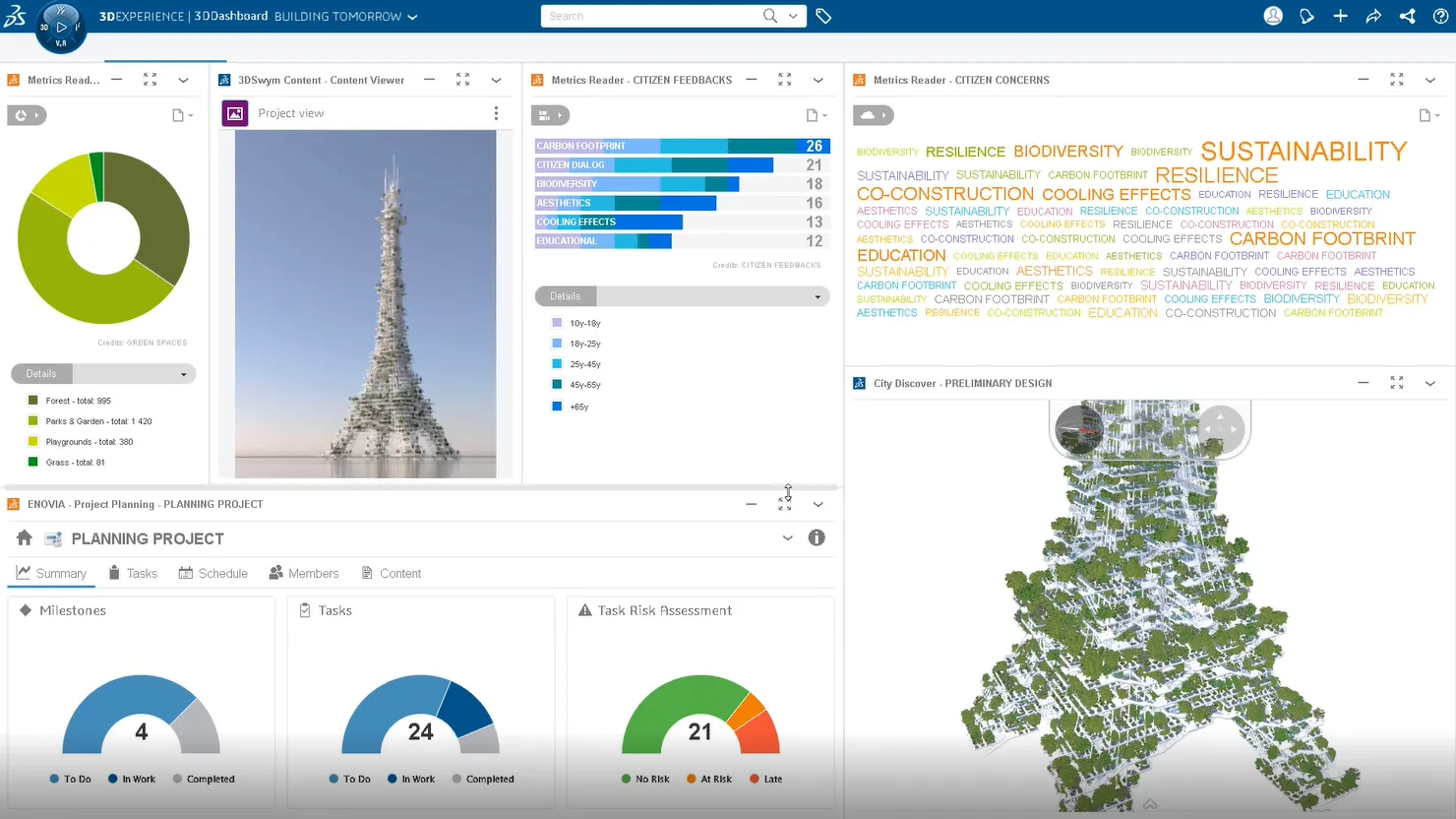Click the project info circle icon in PLANNING PROJECT
Viewport: 1456px width, 819px height.
[x=817, y=537]
